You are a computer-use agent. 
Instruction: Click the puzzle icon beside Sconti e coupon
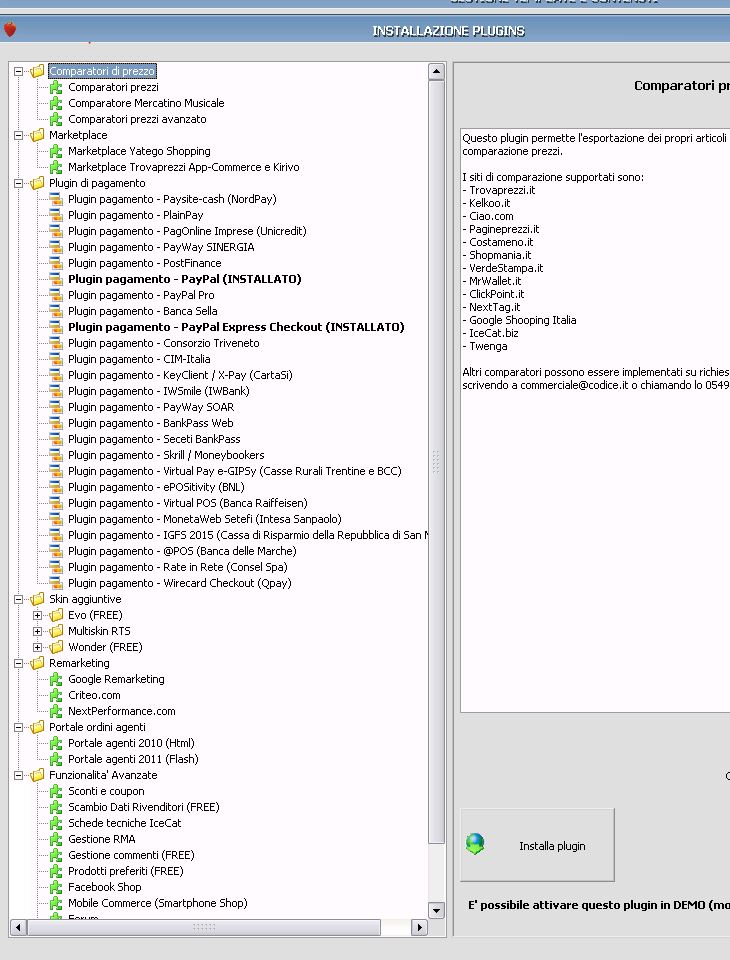pyautogui.click(x=56, y=791)
